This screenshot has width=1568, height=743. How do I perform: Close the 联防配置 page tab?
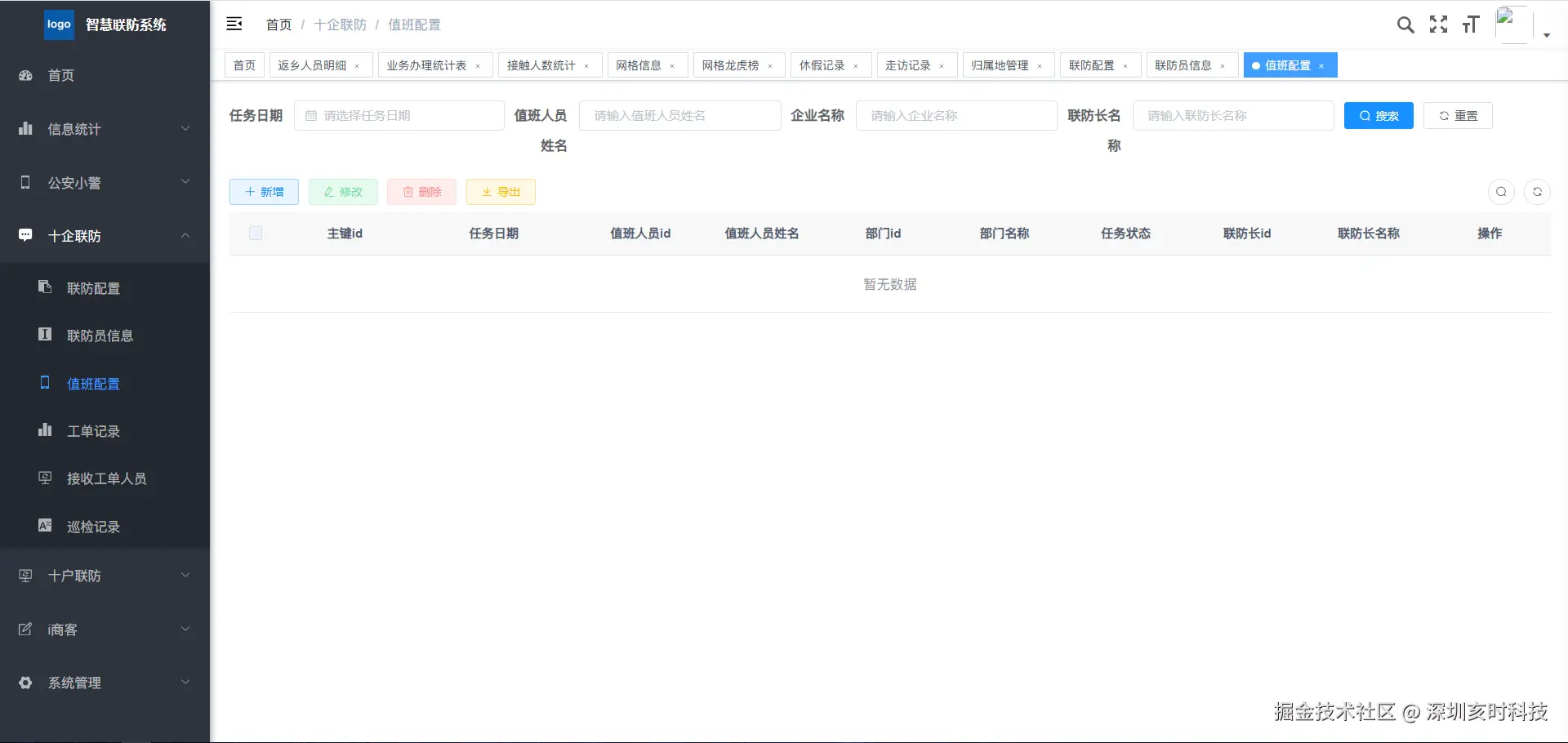(1125, 66)
